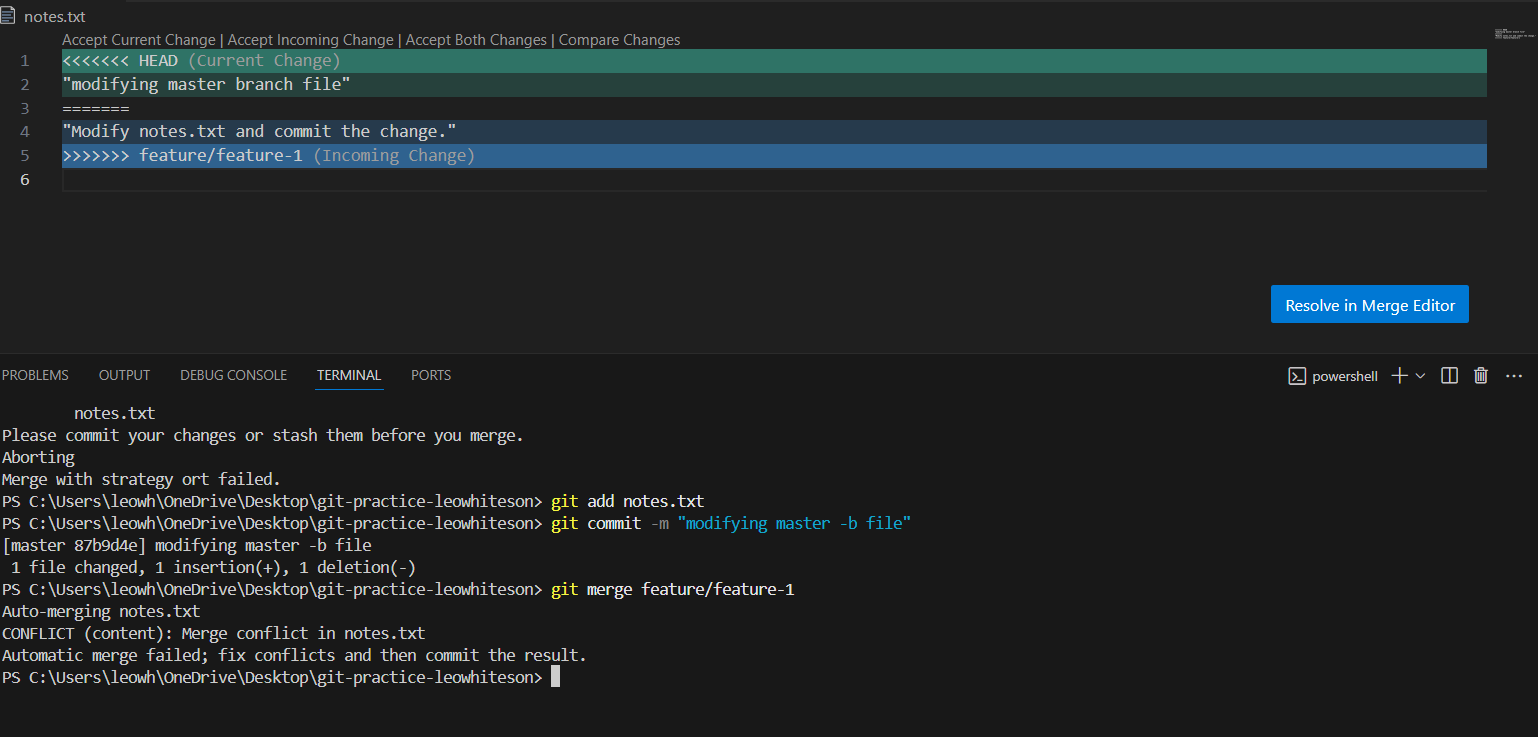Open the terminal panel's more actions ellipsis
Image resolution: width=1538 pixels, height=737 pixels.
pos(1513,376)
